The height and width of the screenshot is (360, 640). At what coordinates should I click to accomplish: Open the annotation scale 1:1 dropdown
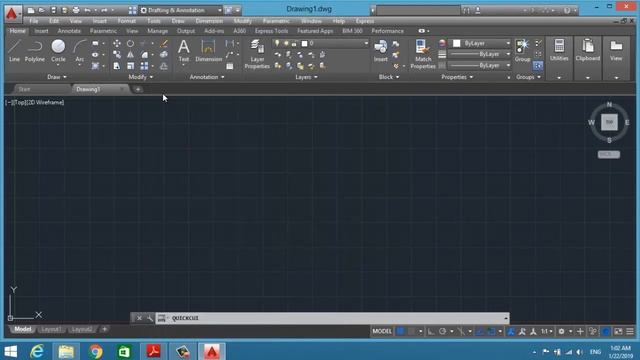click(547, 331)
